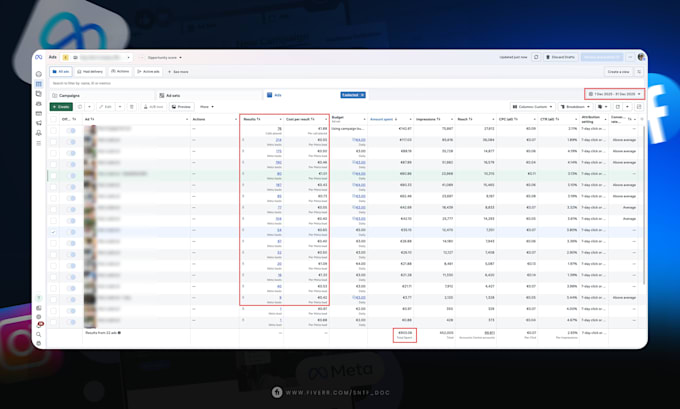This screenshot has width=680, height=409.
Task: Click the Edit button
Action: (105, 107)
